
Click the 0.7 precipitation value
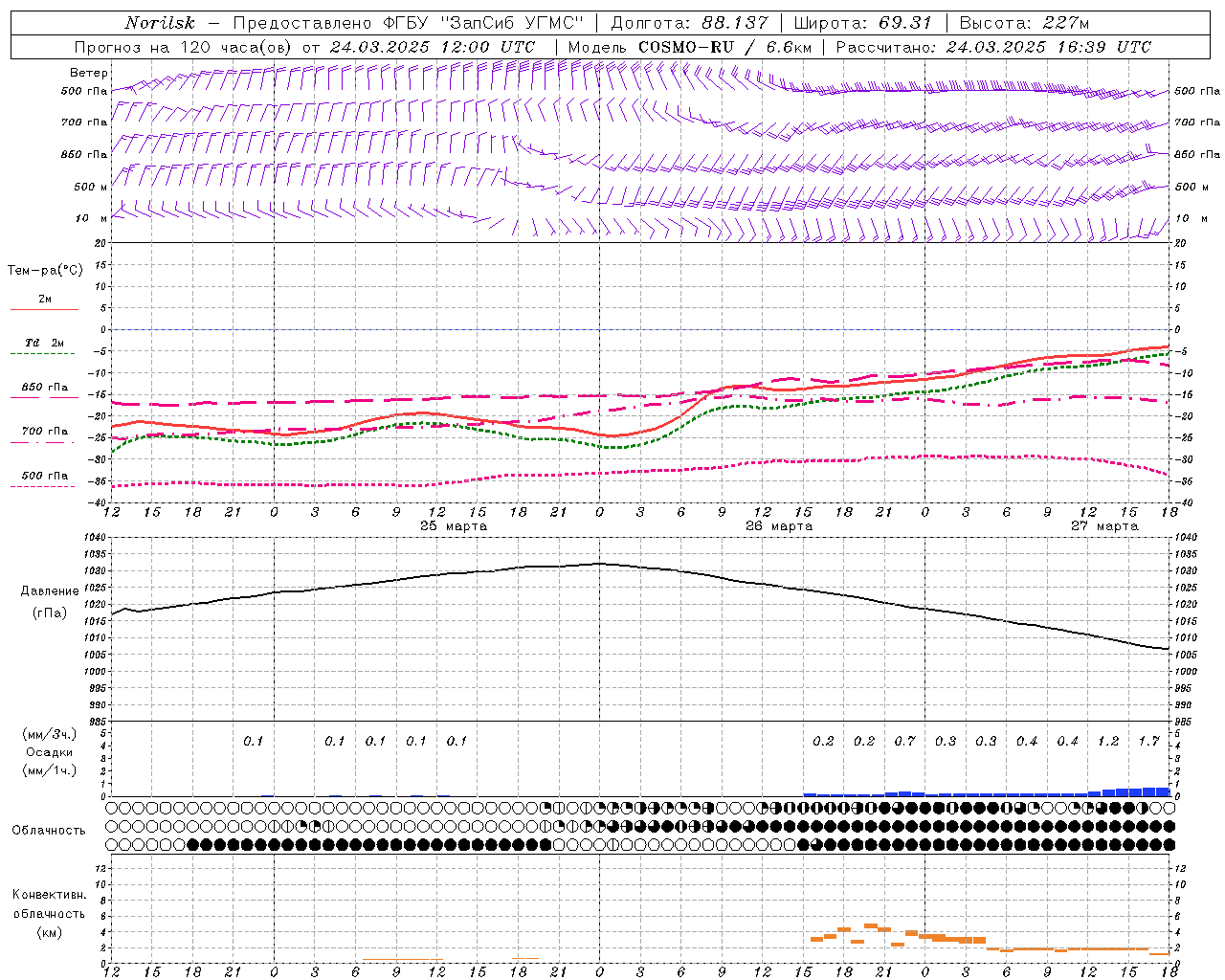(904, 742)
